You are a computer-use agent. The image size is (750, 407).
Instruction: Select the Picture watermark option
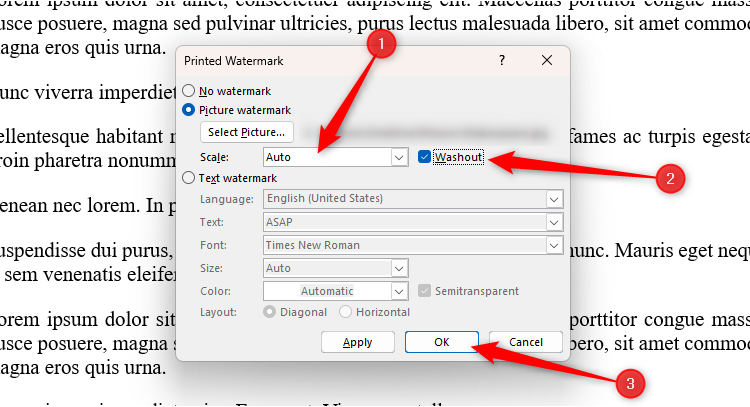(188, 110)
